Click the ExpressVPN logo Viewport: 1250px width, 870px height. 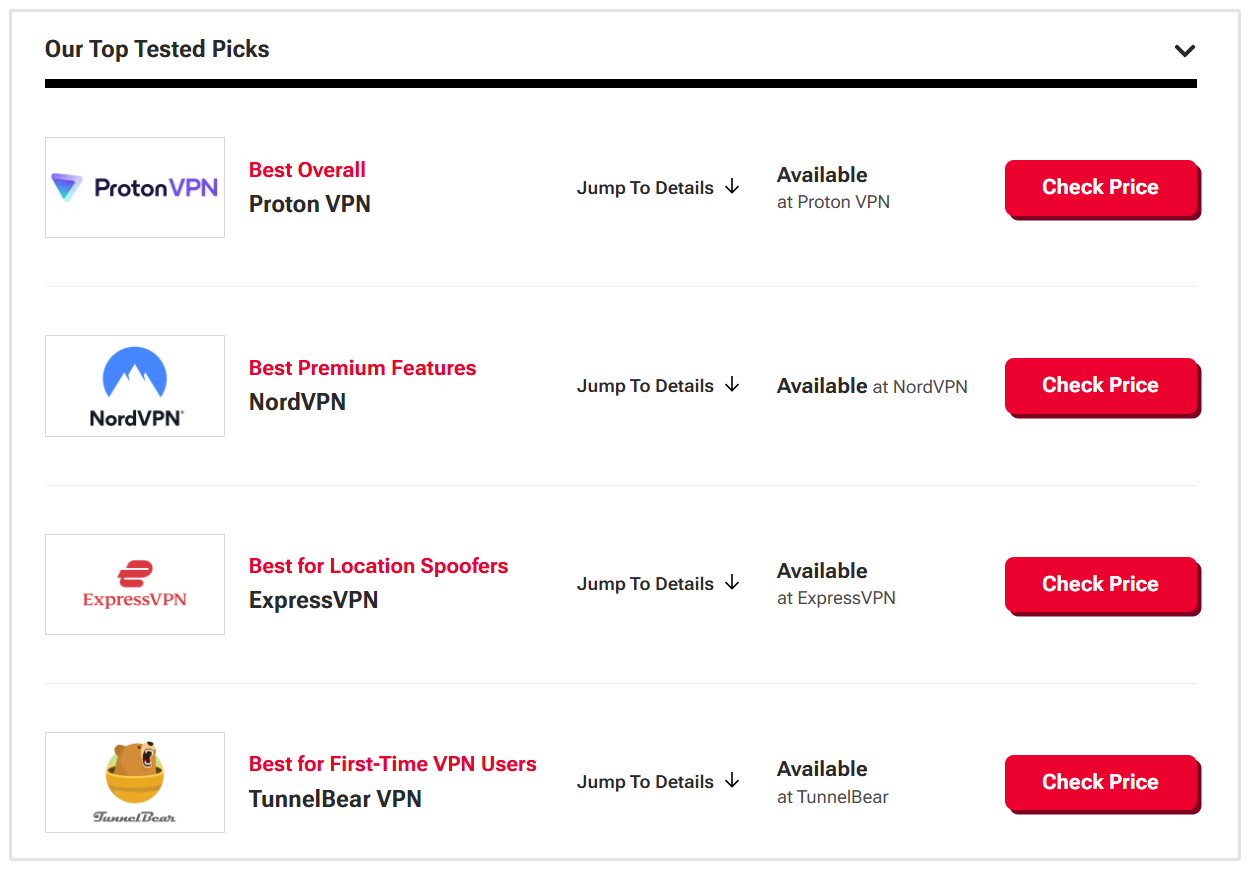134,584
